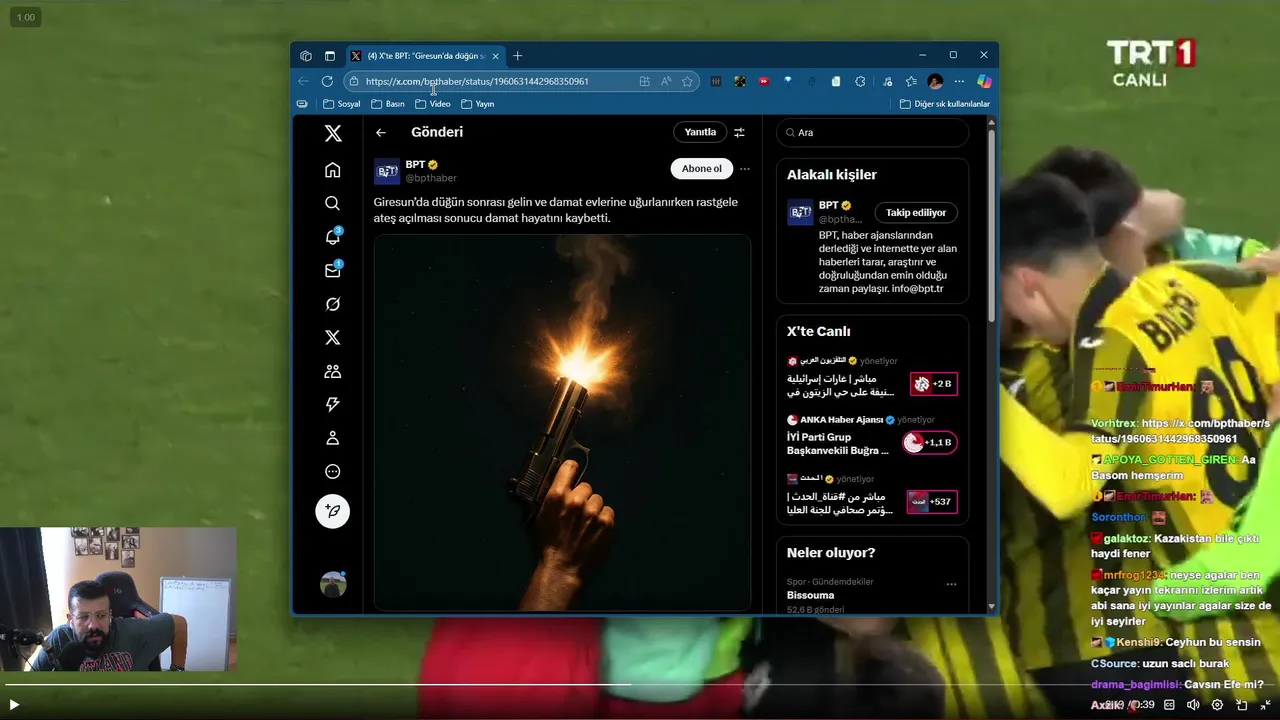Screen dimensions: 1280x720
Task: Click the Abone ol button
Action: tap(701, 169)
